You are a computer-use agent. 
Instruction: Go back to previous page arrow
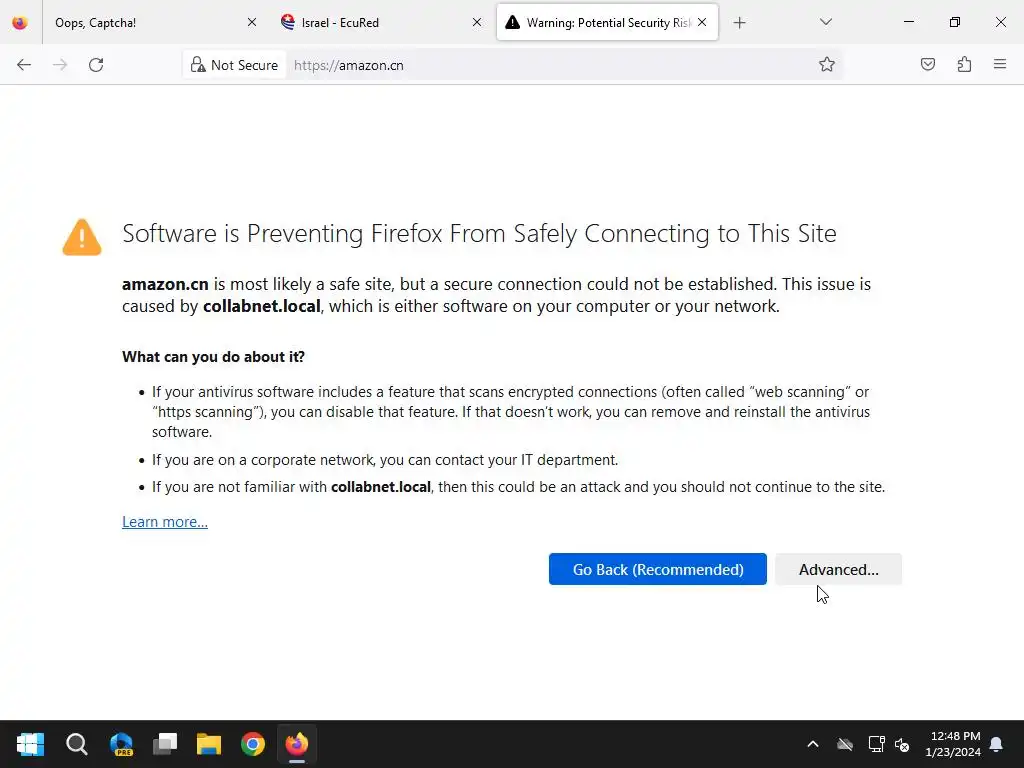coord(24,65)
